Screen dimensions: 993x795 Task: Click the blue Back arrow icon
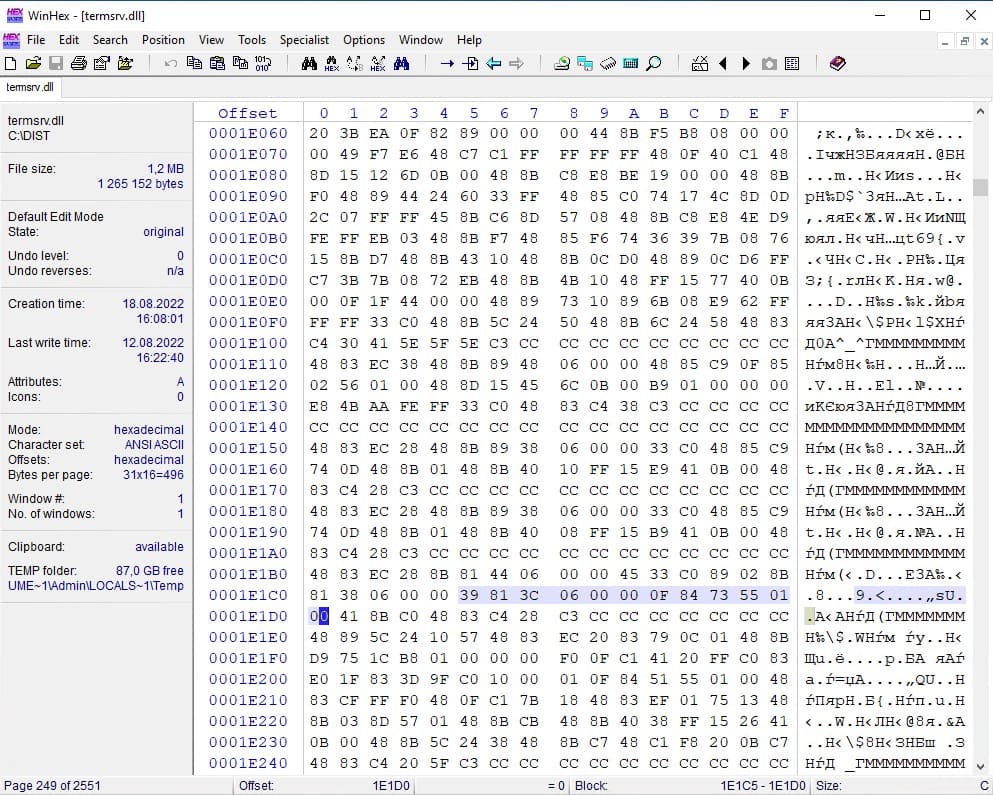click(493, 63)
